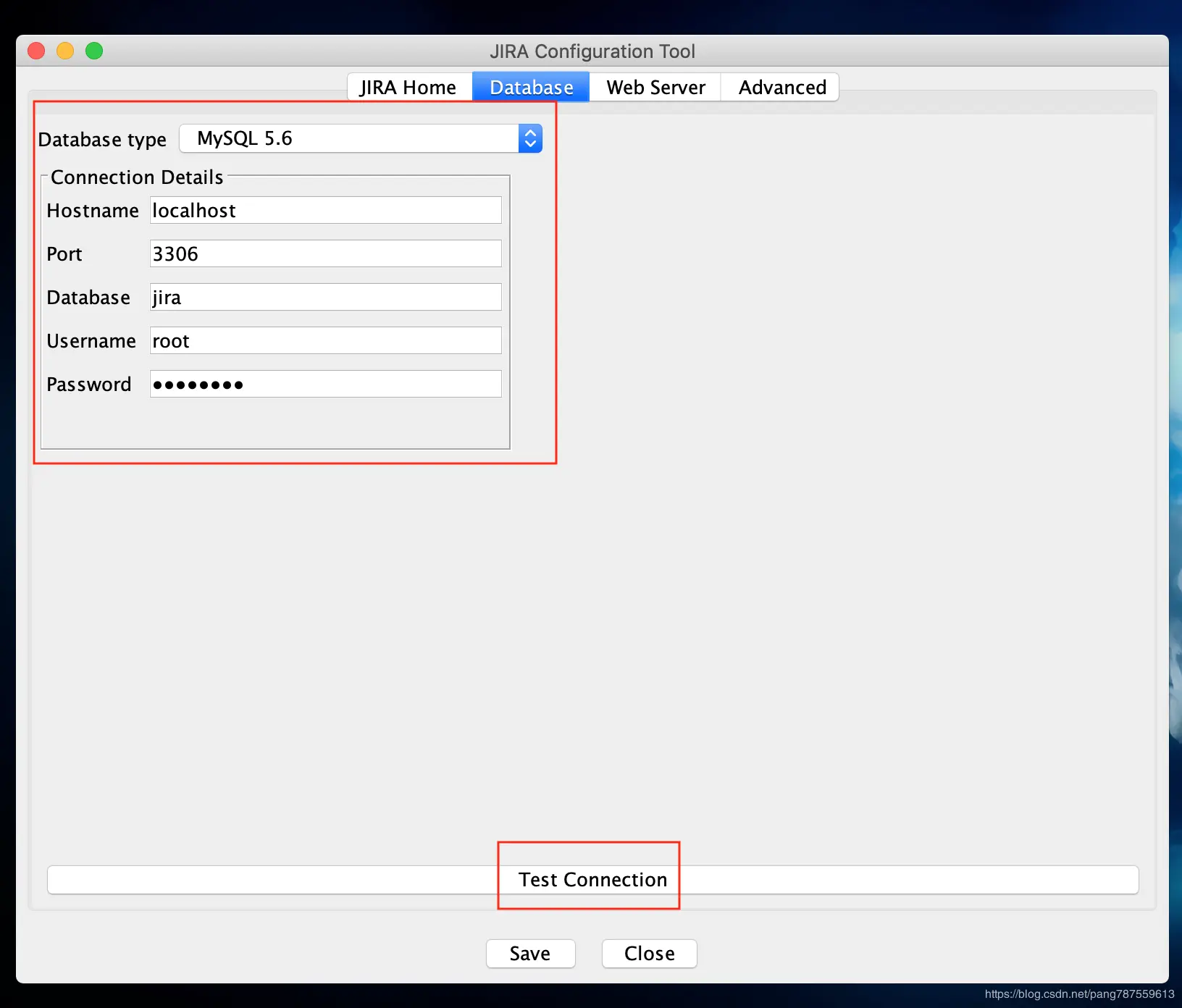Click the Database label beside jira field
The width and height of the screenshot is (1182, 1008).
click(88, 298)
